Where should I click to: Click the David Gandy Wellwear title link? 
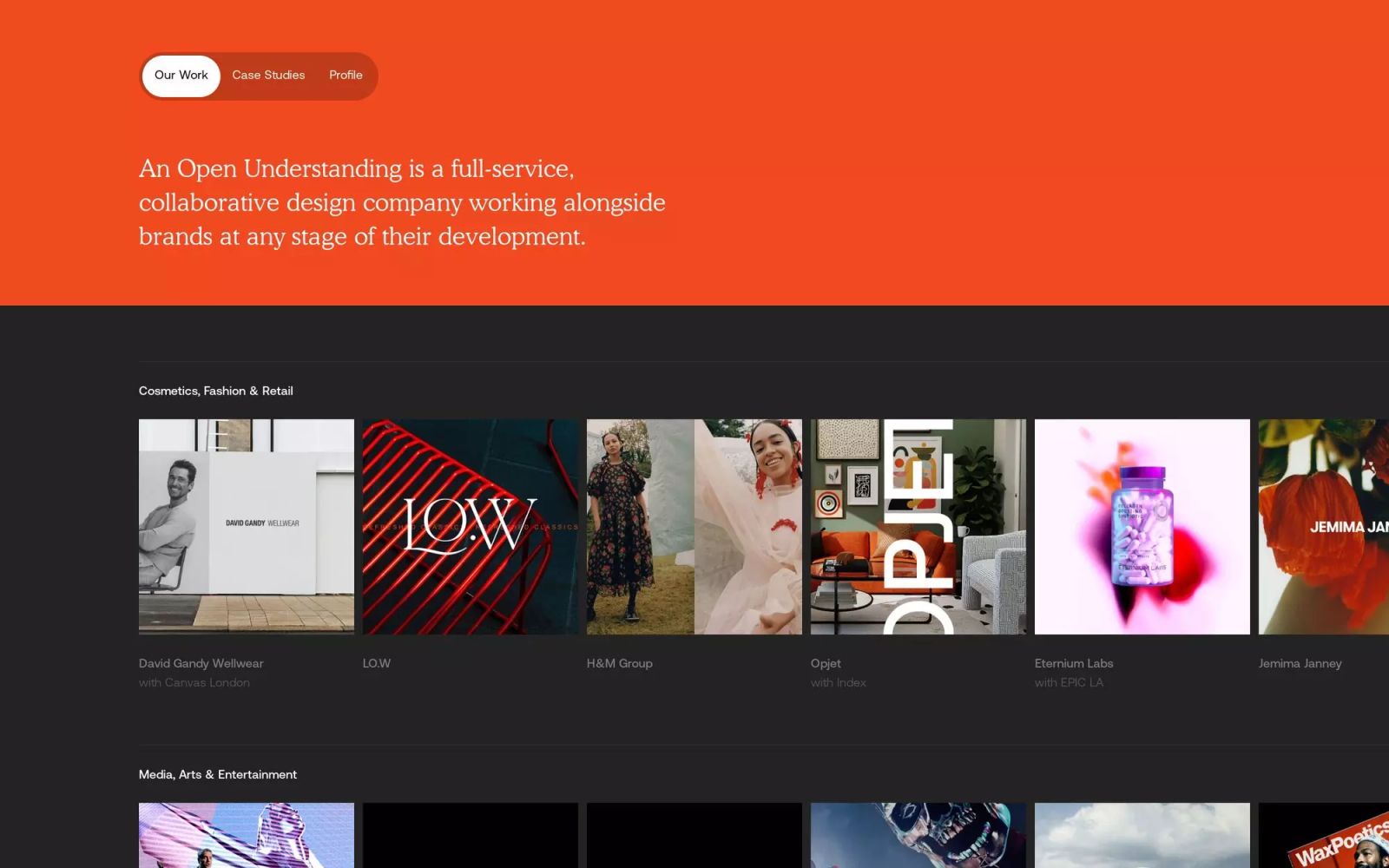(x=201, y=663)
